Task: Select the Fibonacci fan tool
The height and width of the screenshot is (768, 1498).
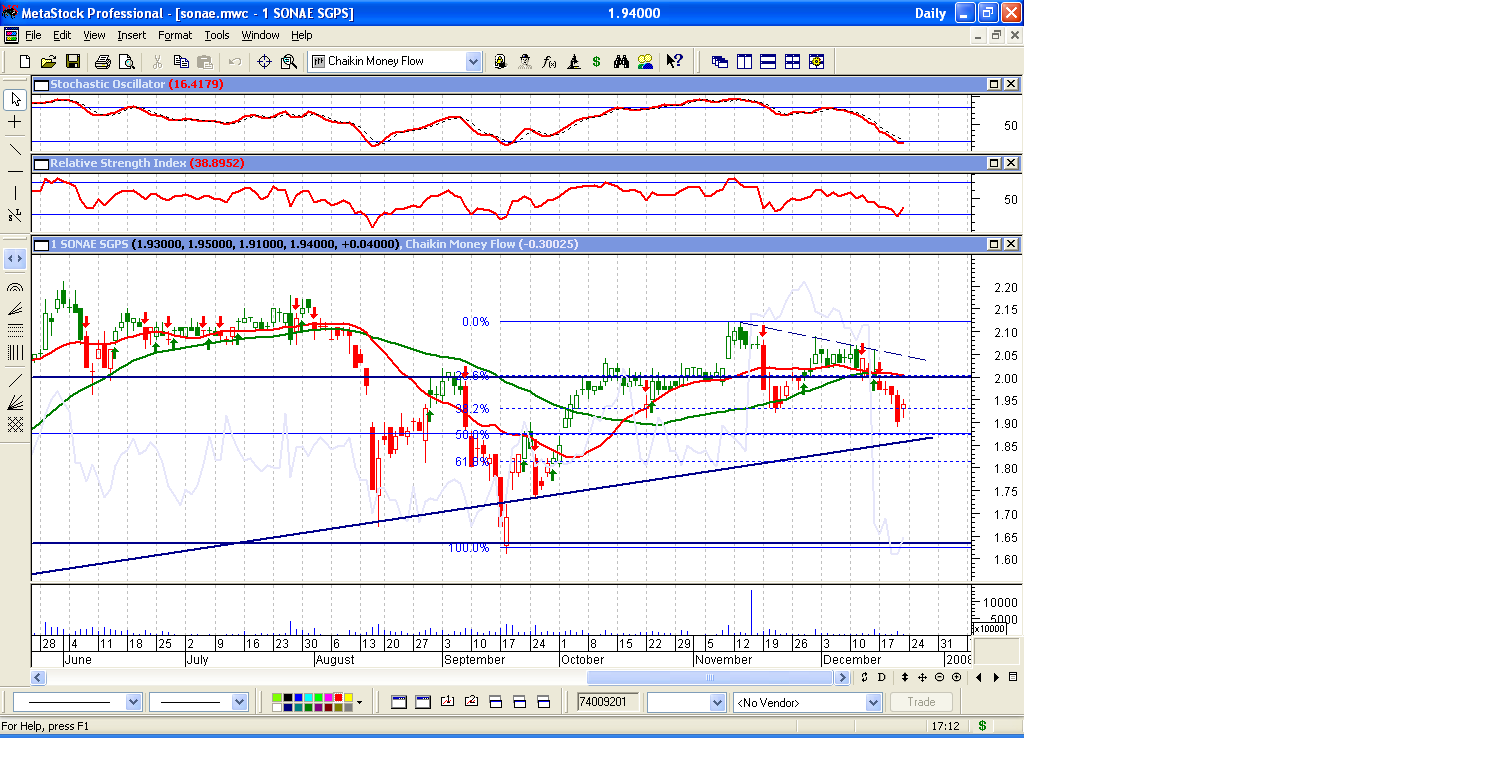Action: coord(15,309)
